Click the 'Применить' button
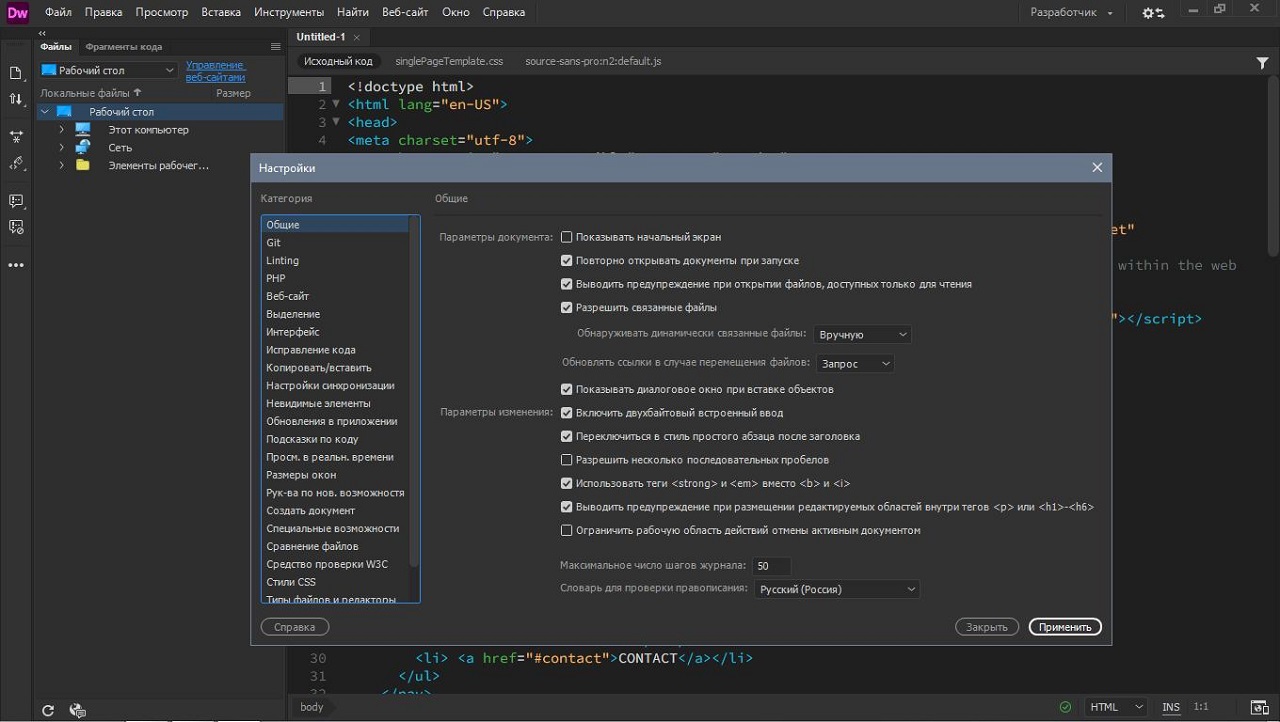1280x722 pixels. (1065, 627)
